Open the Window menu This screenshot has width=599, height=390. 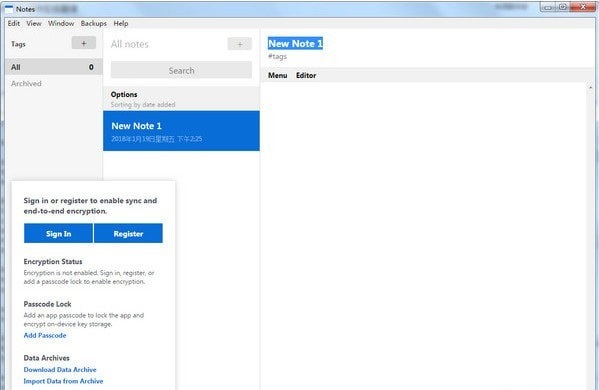point(61,23)
